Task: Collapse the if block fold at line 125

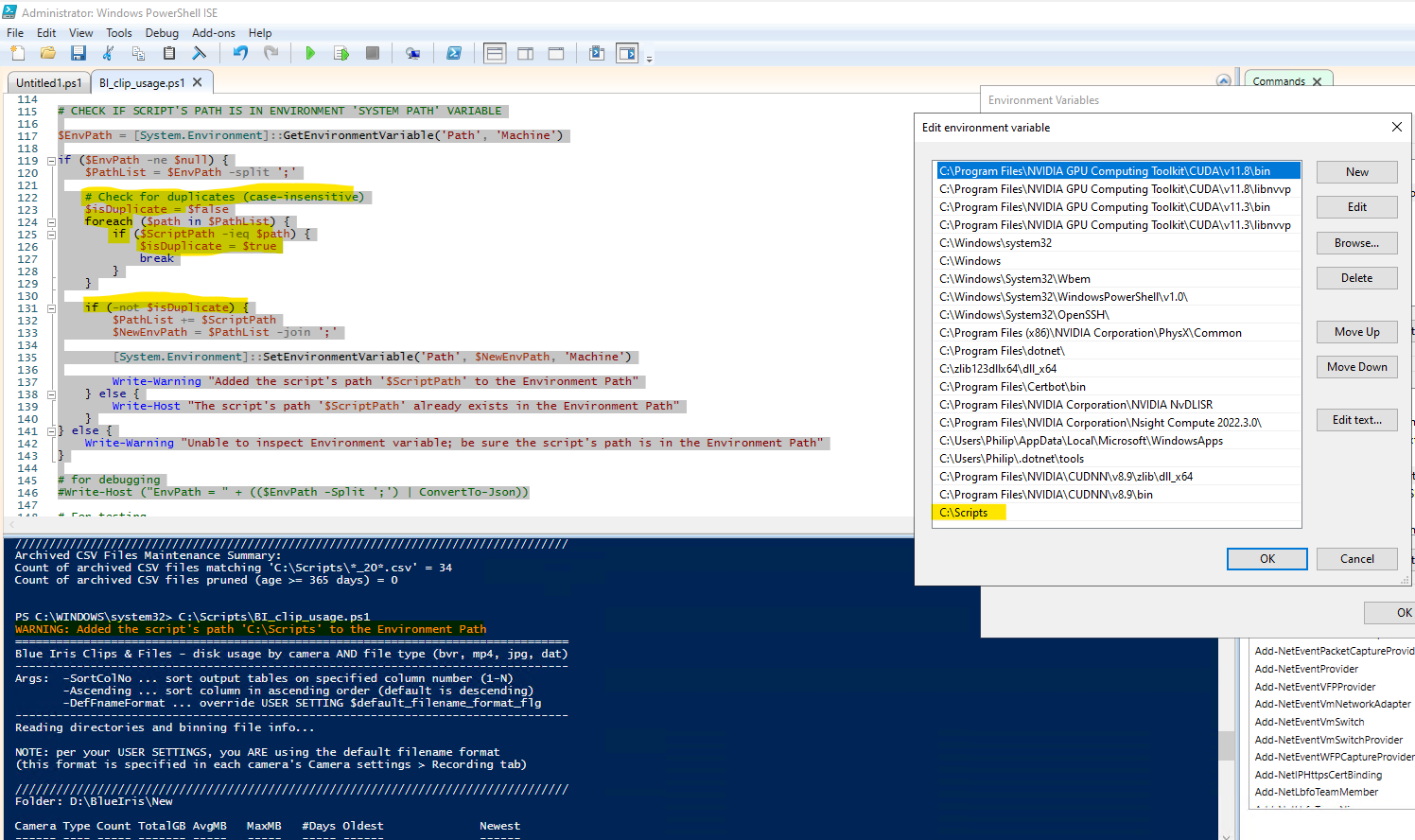Action: 51,235
